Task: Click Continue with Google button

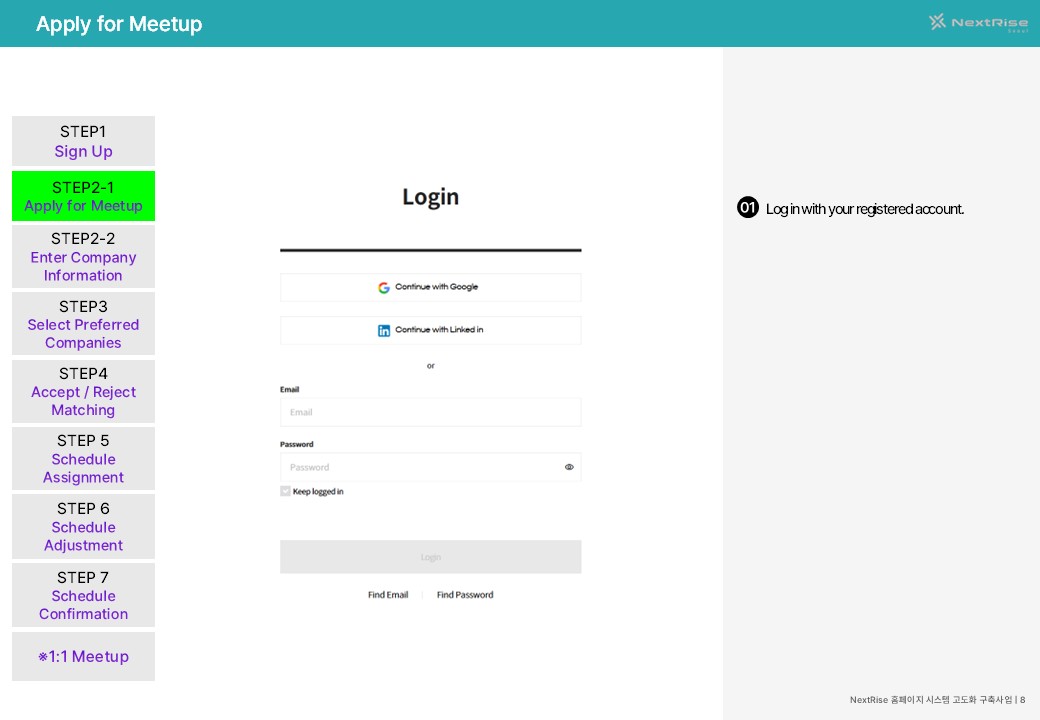Action: tap(430, 288)
